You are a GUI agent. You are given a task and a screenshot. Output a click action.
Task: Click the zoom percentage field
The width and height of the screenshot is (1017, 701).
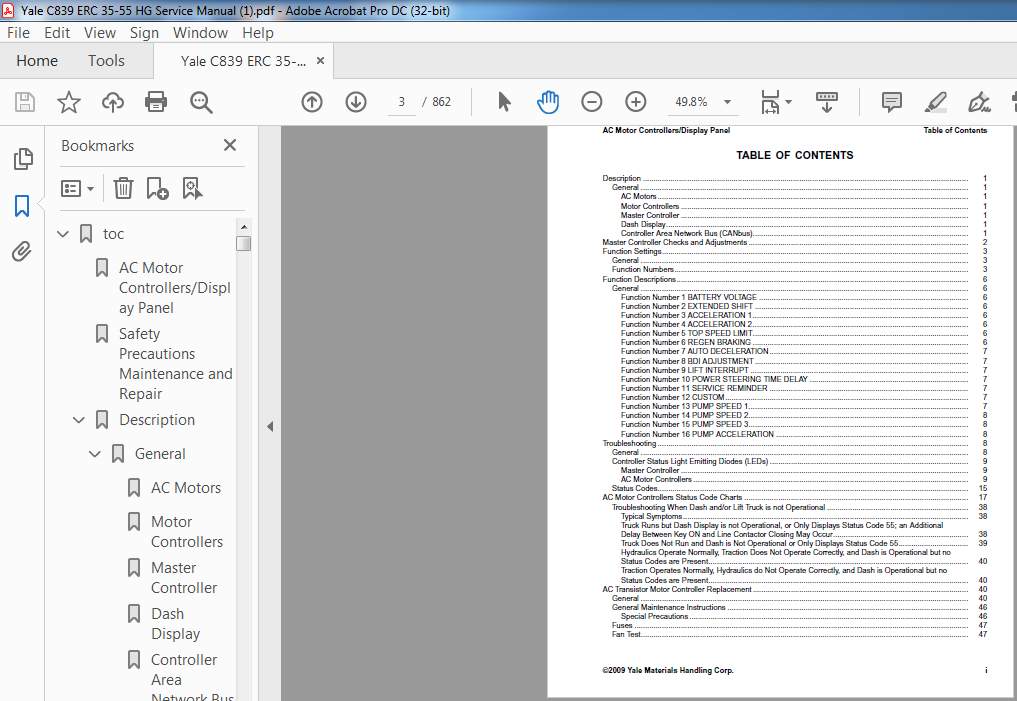(x=691, y=102)
